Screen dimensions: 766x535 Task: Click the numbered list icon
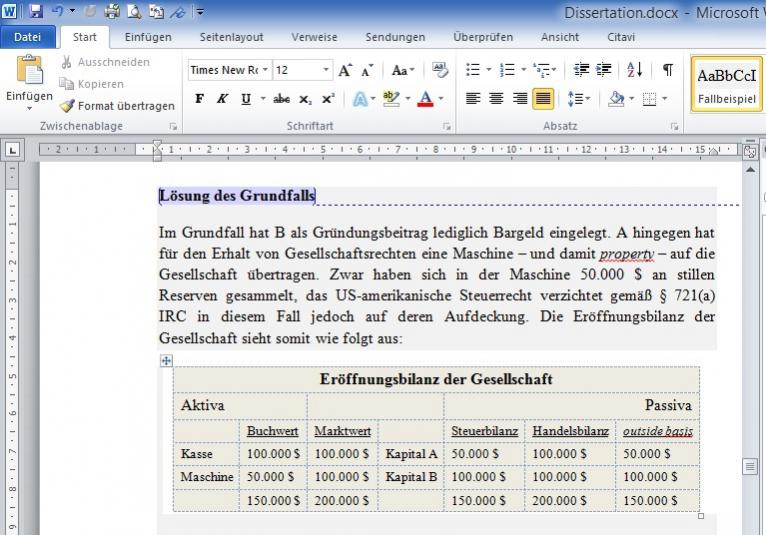507,70
